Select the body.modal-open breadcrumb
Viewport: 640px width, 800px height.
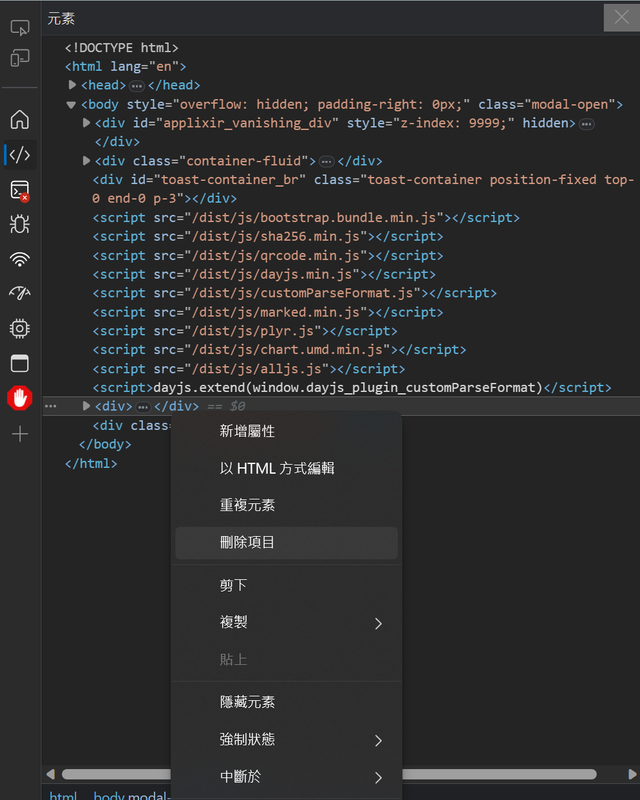[x=131, y=795]
